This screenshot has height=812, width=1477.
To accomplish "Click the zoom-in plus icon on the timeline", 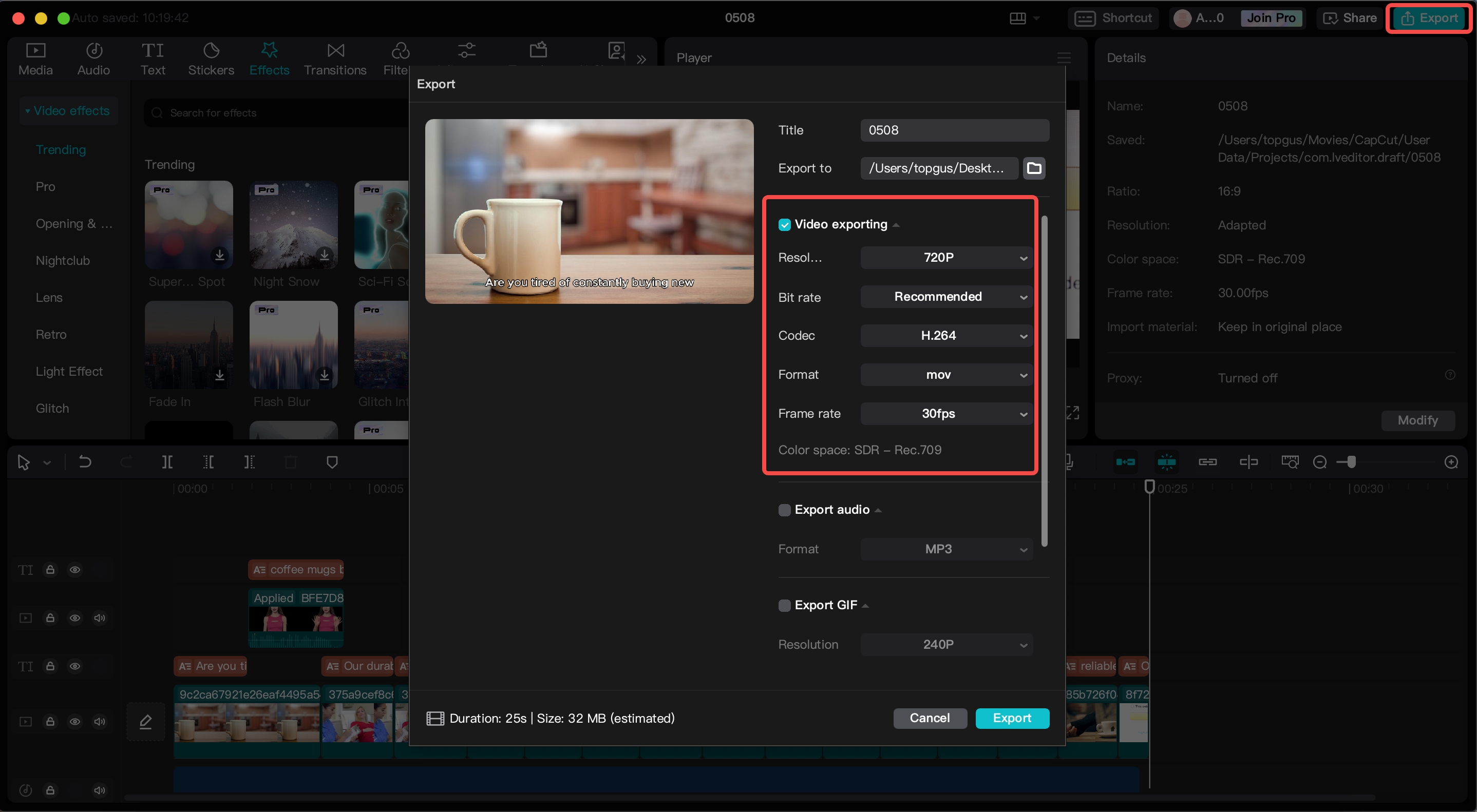I will point(1451,462).
